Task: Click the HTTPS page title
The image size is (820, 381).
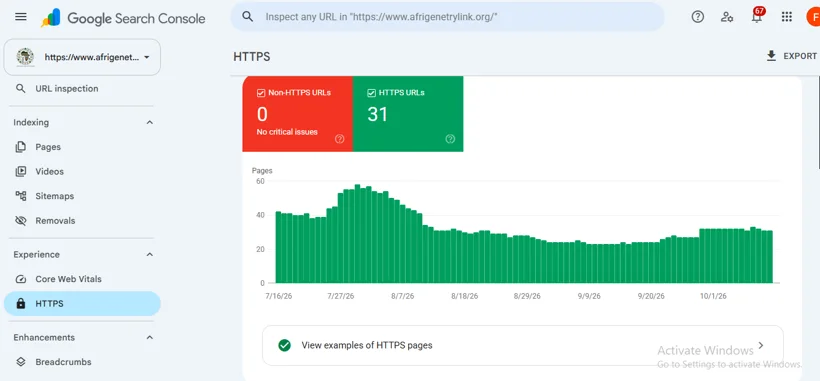Action: (252, 57)
